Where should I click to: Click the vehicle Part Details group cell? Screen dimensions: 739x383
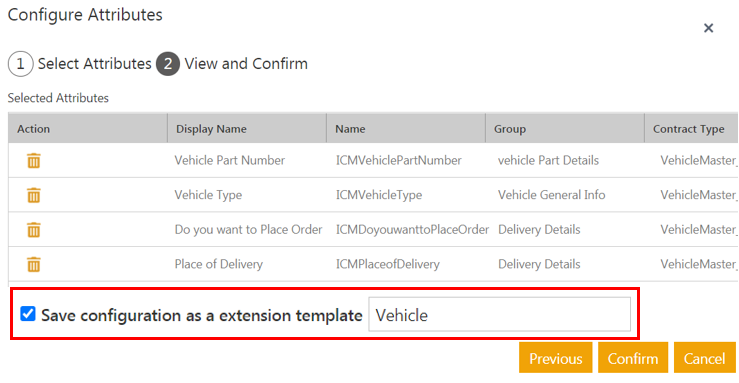click(548, 161)
